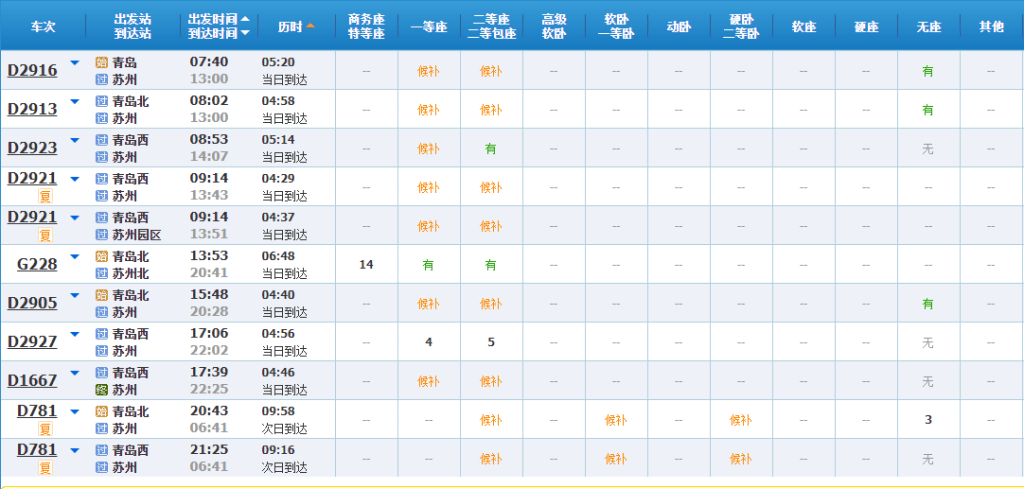Click the 过 icon beside 青岛北 for D2913
Screen dimensions: 1024x489
click(101, 101)
